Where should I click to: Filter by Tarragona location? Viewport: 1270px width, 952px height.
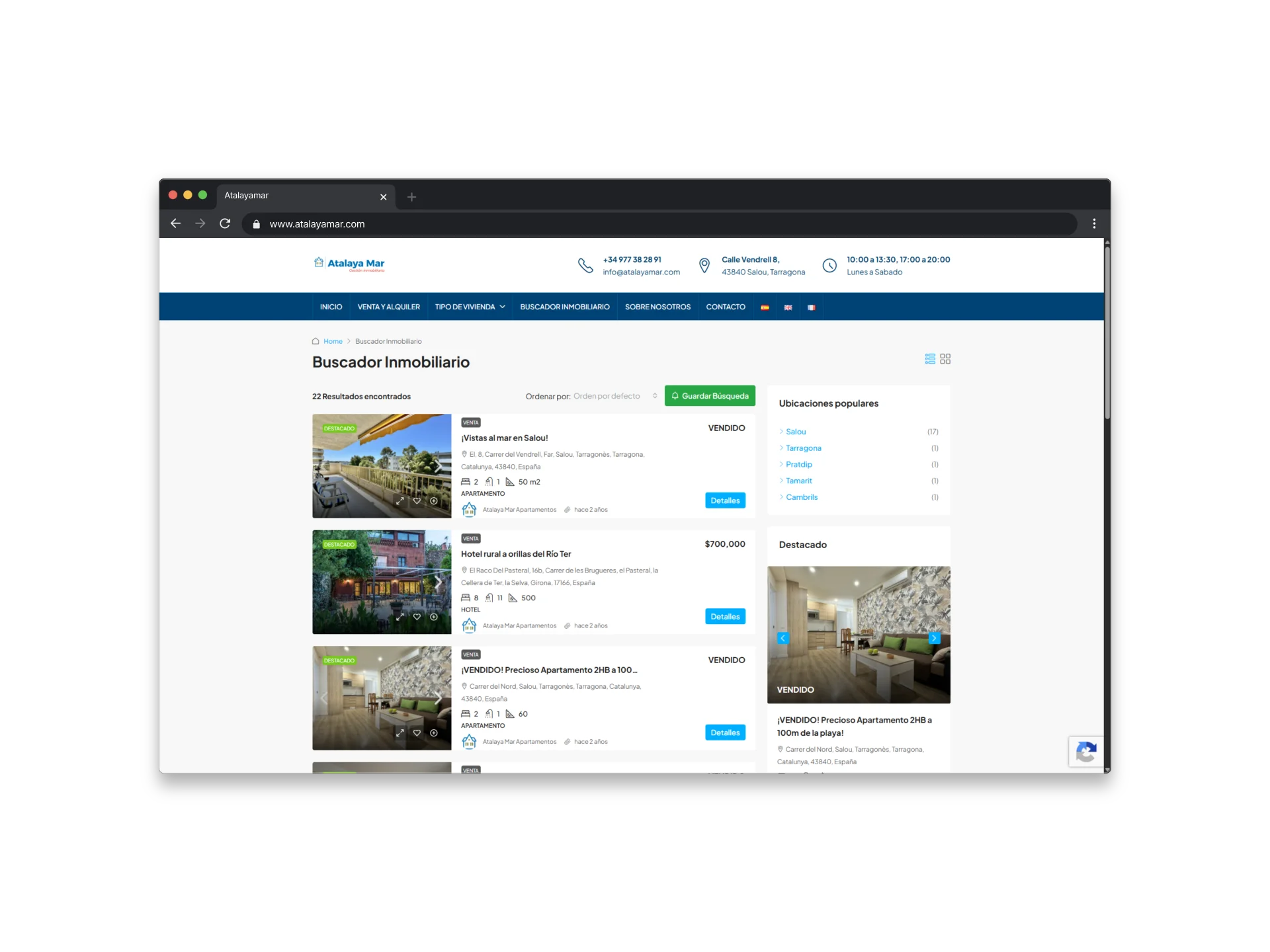click(804, 448)
